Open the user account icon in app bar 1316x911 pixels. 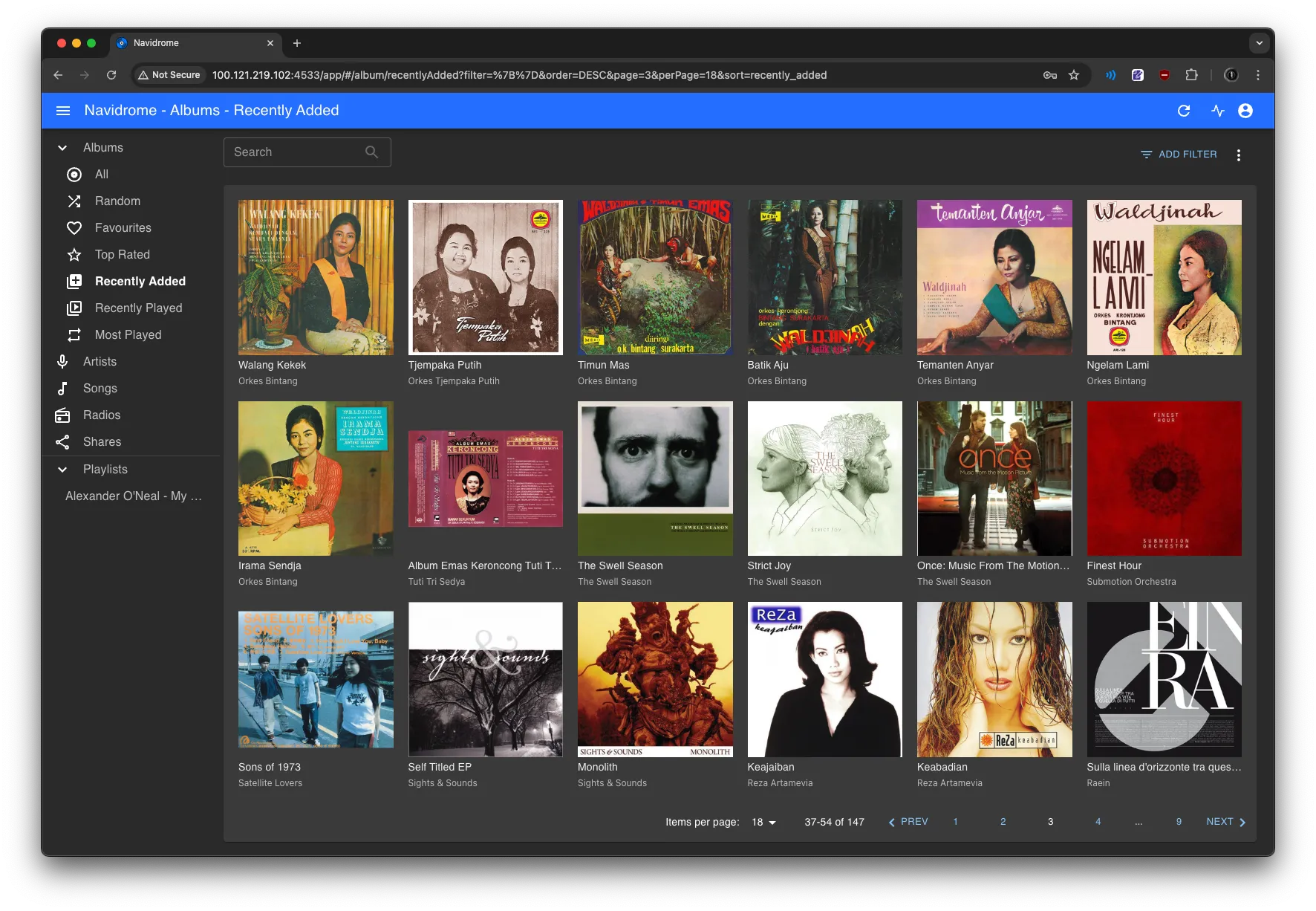click(x=1245, y=111)
